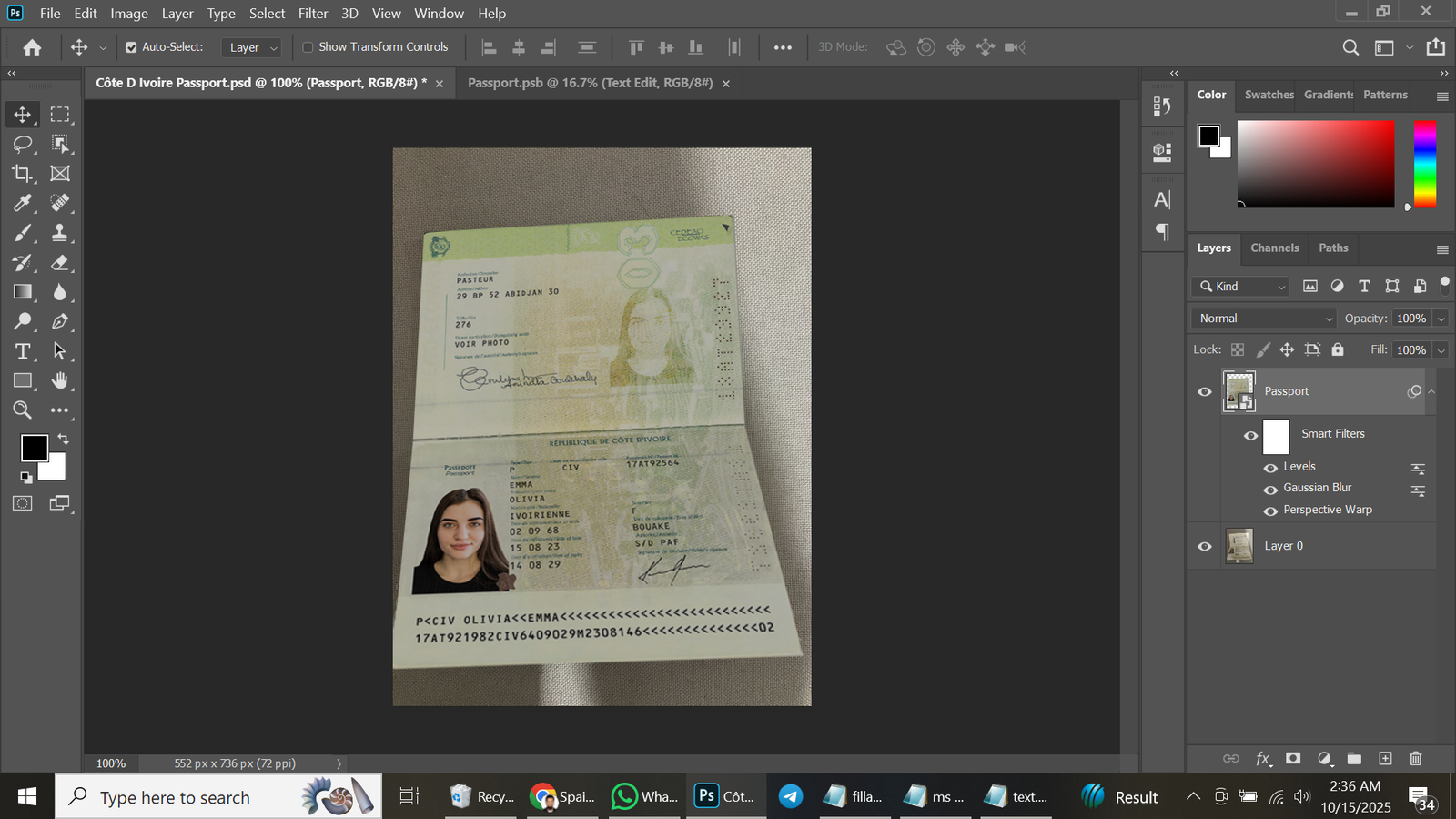Switch to Passport.psb document tab
Viewport: 1456px width, 819px height.
[590, 83]
